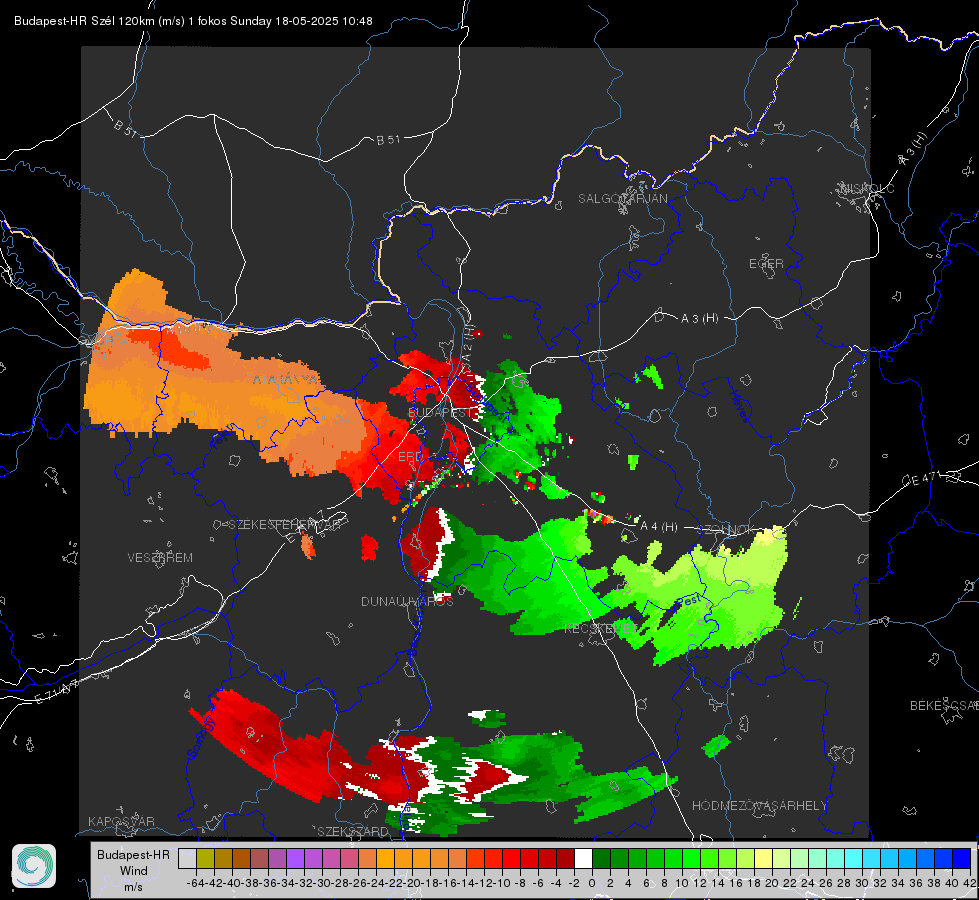Image resolution: width=979 pixels, height=900 pixels.
Task: Click the 'm/s' unit in the legend
Action: click(x=133, y=886)
